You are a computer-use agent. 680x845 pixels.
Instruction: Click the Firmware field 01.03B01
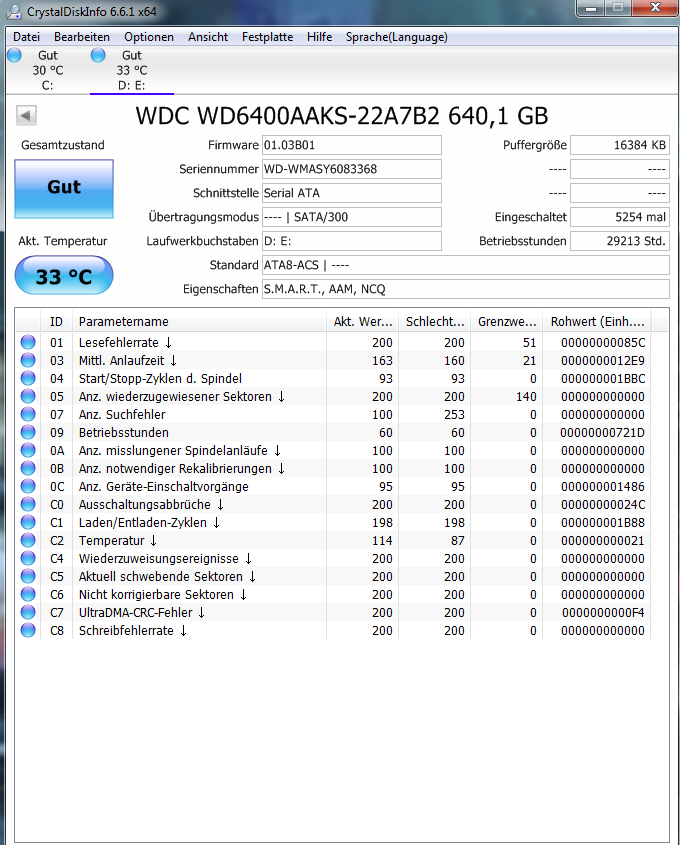tap(352, 145)
